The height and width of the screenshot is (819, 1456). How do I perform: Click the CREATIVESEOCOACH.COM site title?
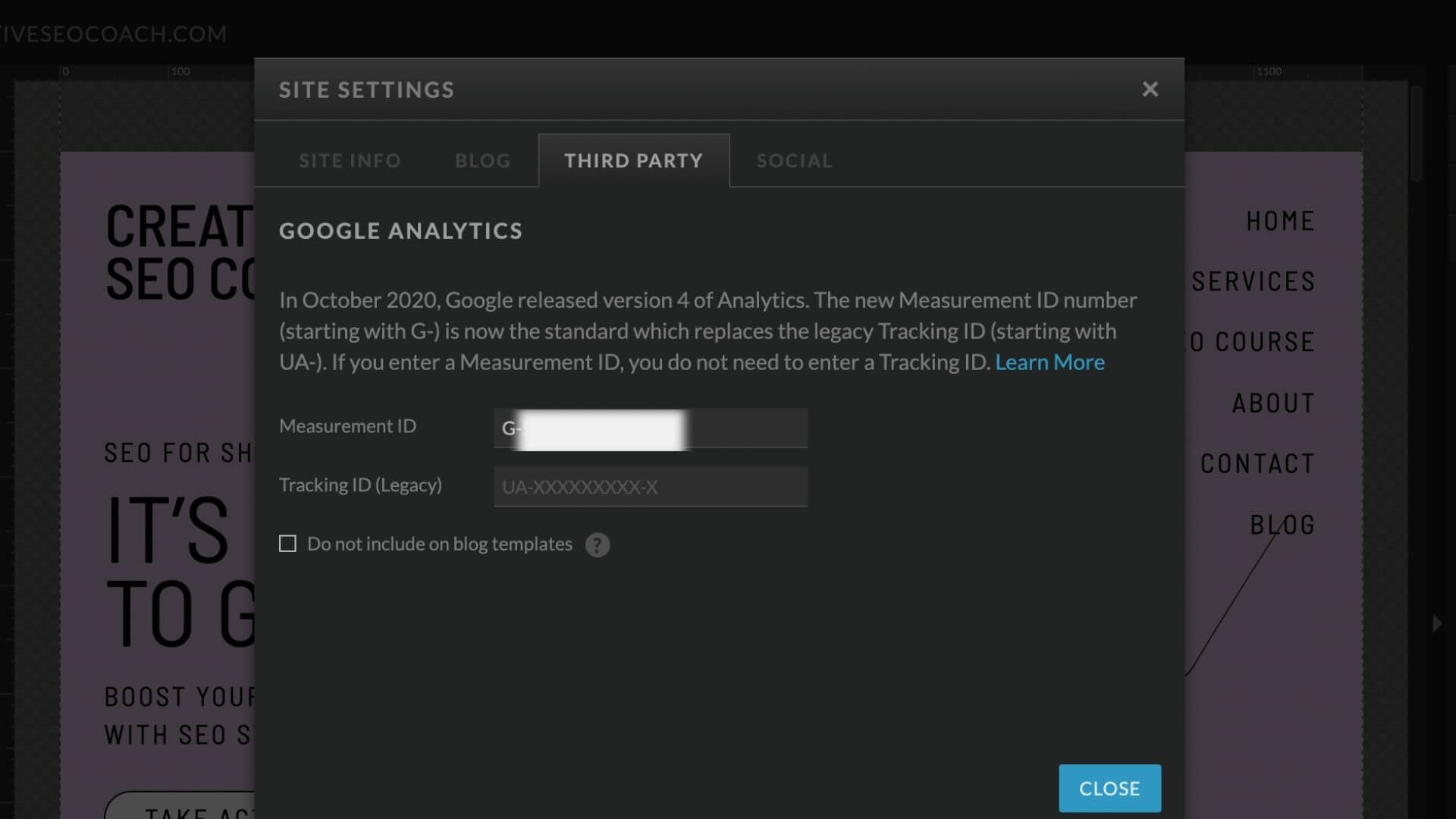click(x=114, y=33)
